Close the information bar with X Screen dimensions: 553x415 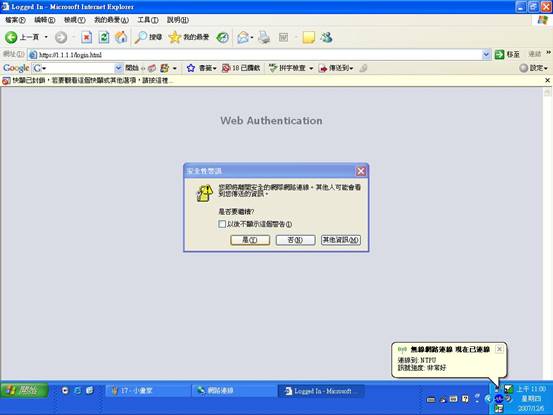pos(547,80)
